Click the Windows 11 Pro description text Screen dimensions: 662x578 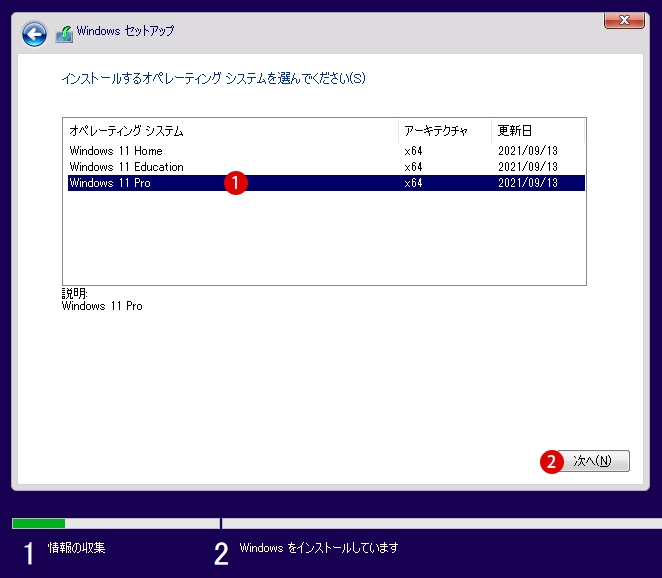(x=102, y=306)
